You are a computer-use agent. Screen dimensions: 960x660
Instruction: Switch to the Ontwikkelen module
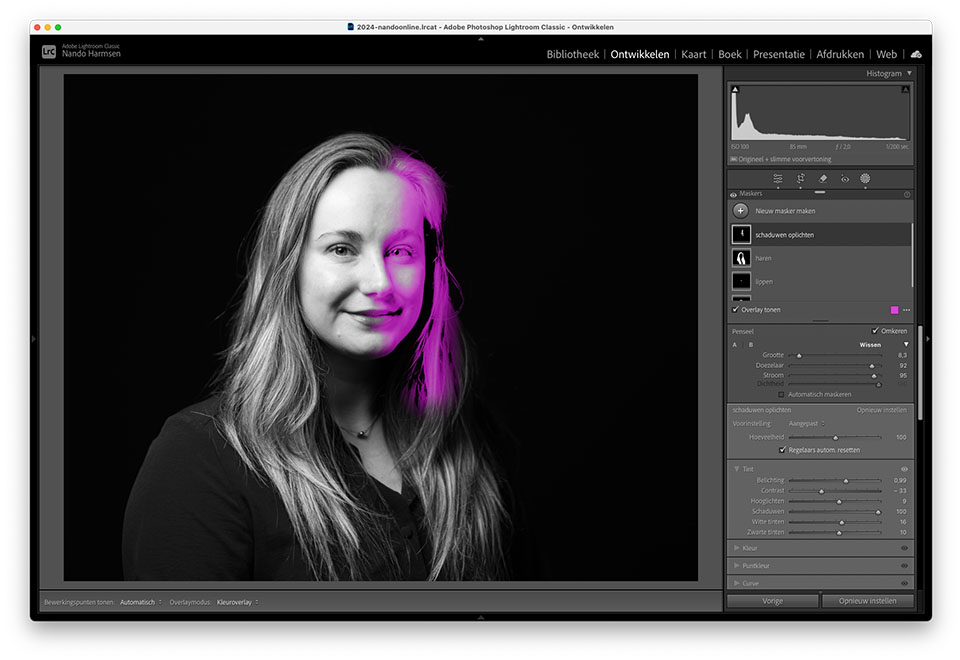point(640,54)
